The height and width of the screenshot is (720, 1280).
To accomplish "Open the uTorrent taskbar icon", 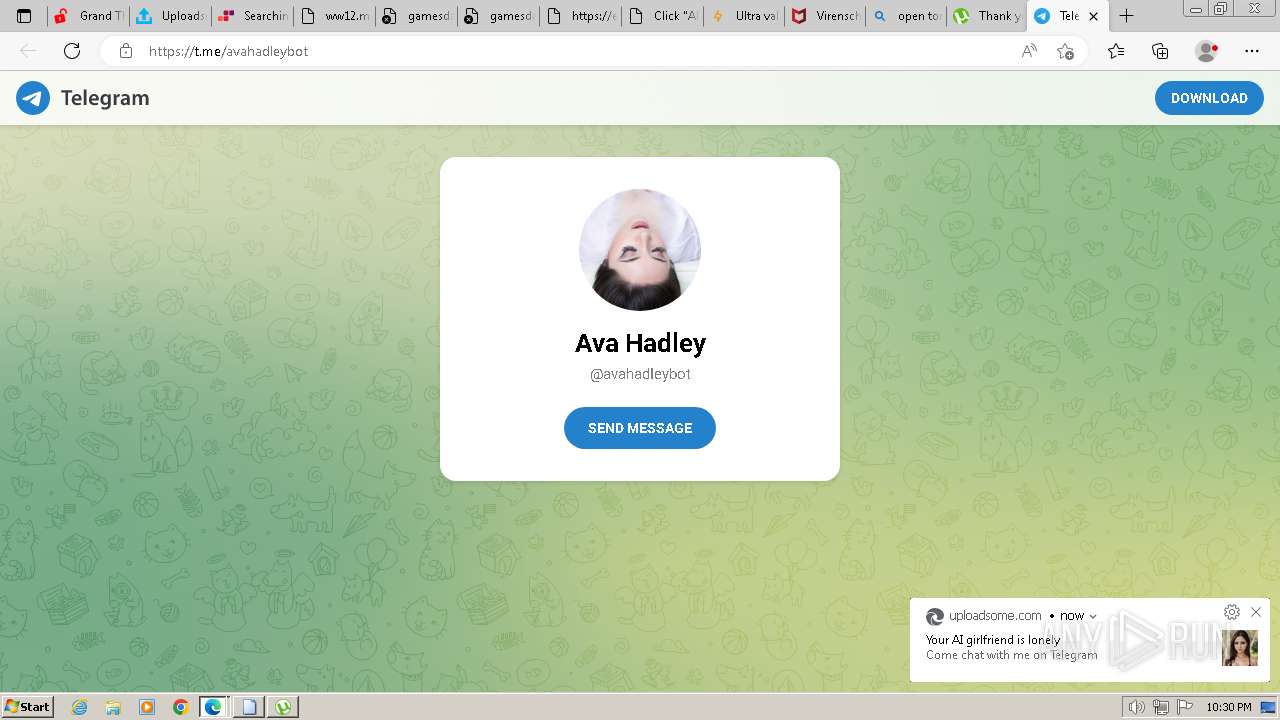I will [x=284, y=707].
